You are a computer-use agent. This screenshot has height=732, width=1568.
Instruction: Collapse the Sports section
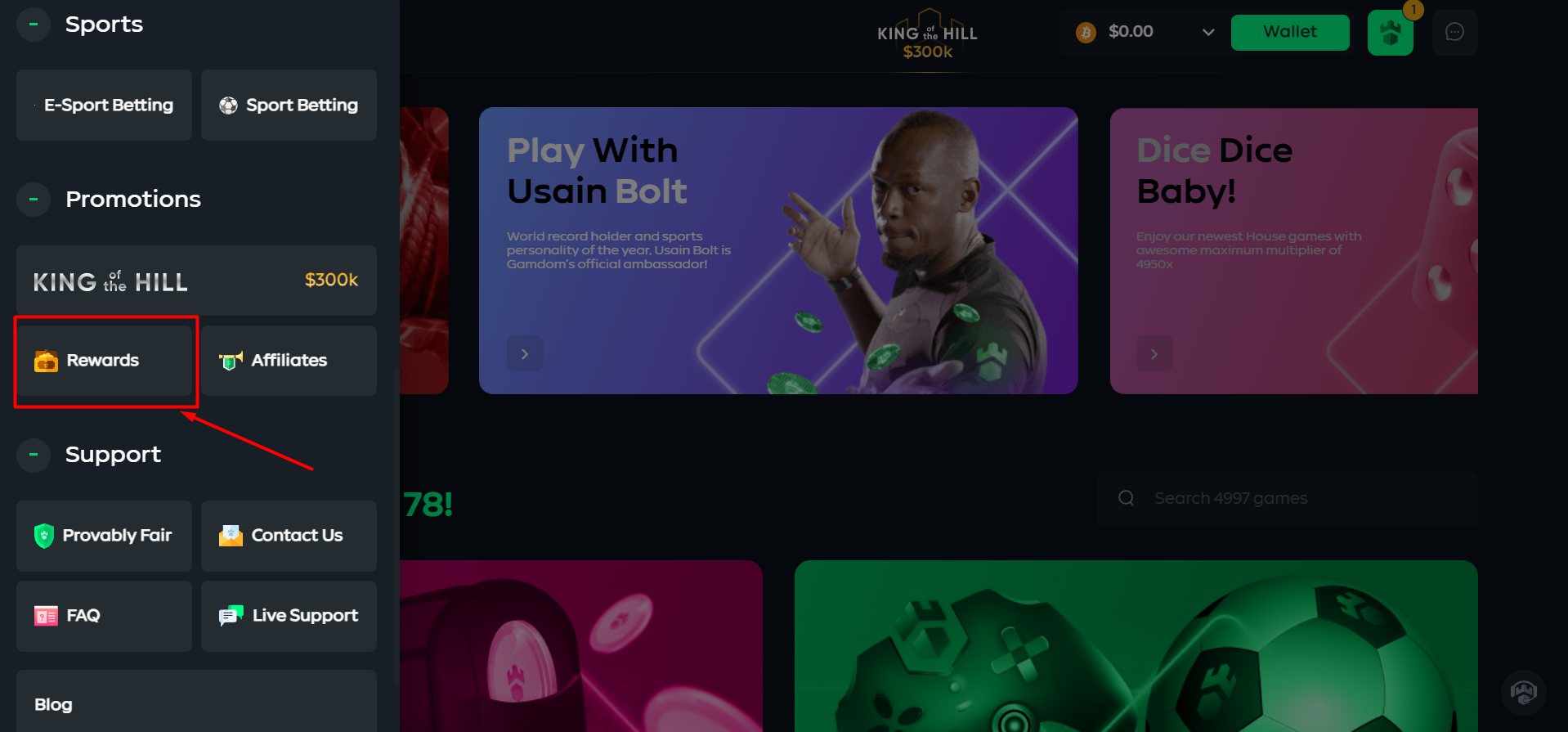click(34, 25)
